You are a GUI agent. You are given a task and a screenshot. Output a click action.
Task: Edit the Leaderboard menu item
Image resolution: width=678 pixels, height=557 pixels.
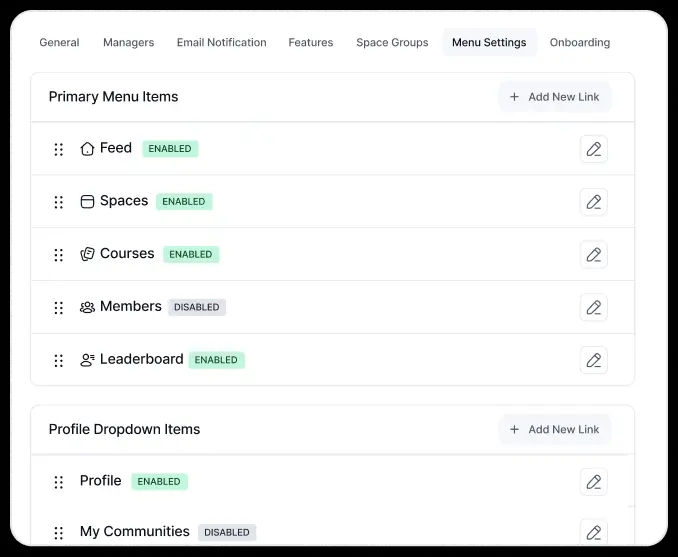(593, 360)
